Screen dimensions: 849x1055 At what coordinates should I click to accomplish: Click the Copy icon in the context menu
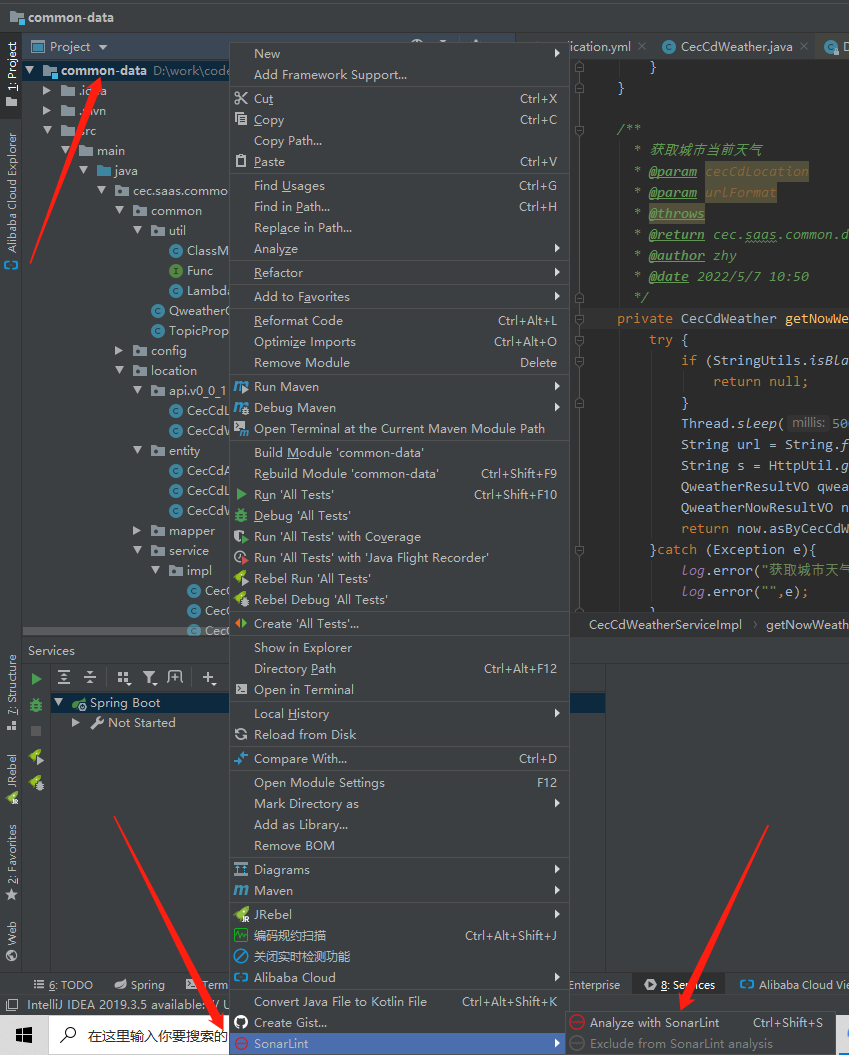click(x=241, y=119)
